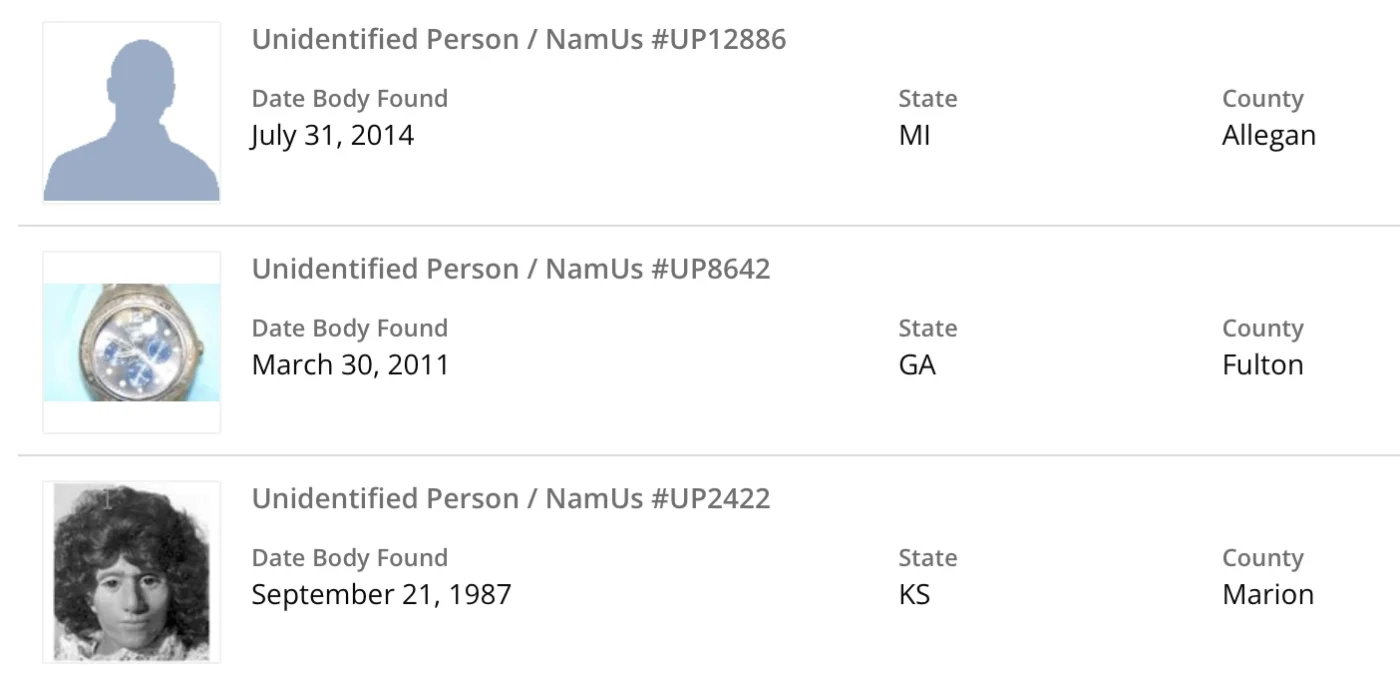Select the state value KS
Viewport: 1400px width, 680px height.
[914, 594]
